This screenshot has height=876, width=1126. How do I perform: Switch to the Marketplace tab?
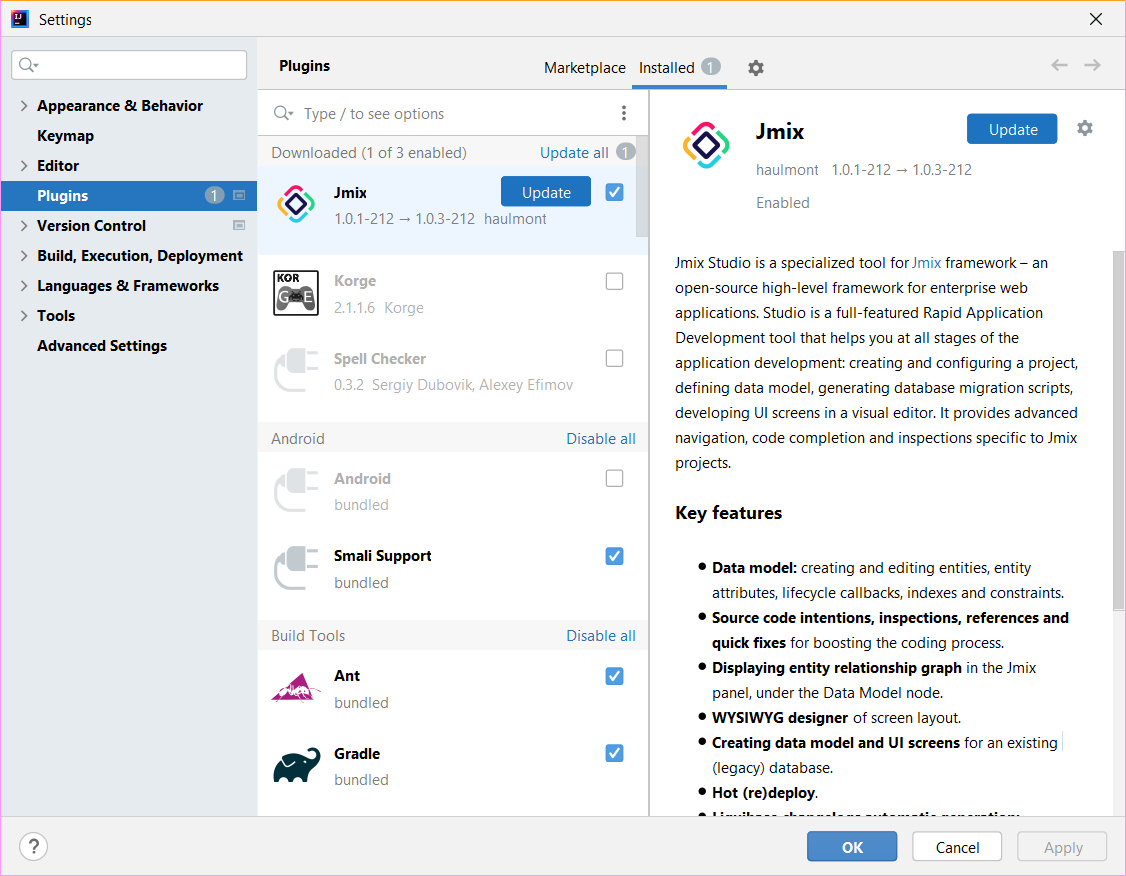tap(584, 68)
